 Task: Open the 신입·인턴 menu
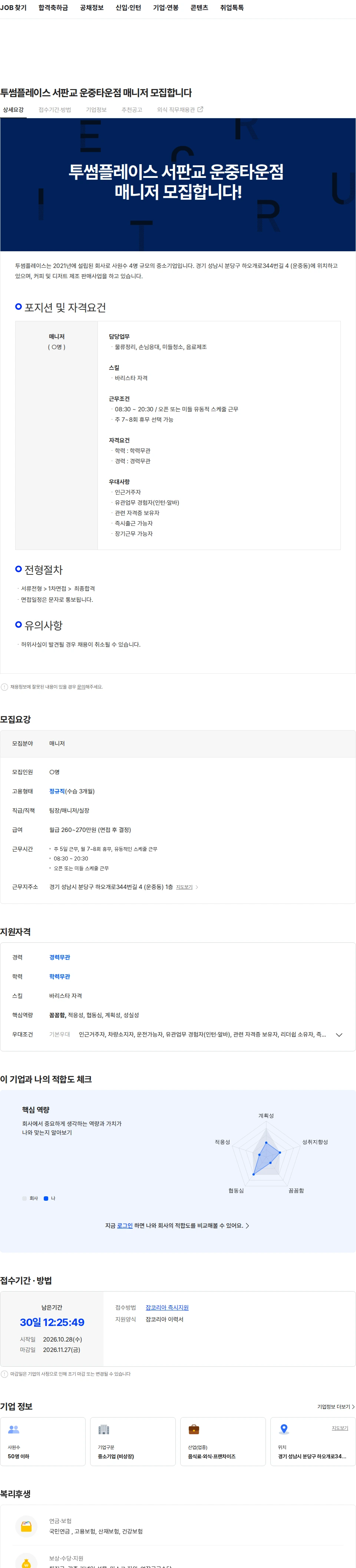point(128,8)
